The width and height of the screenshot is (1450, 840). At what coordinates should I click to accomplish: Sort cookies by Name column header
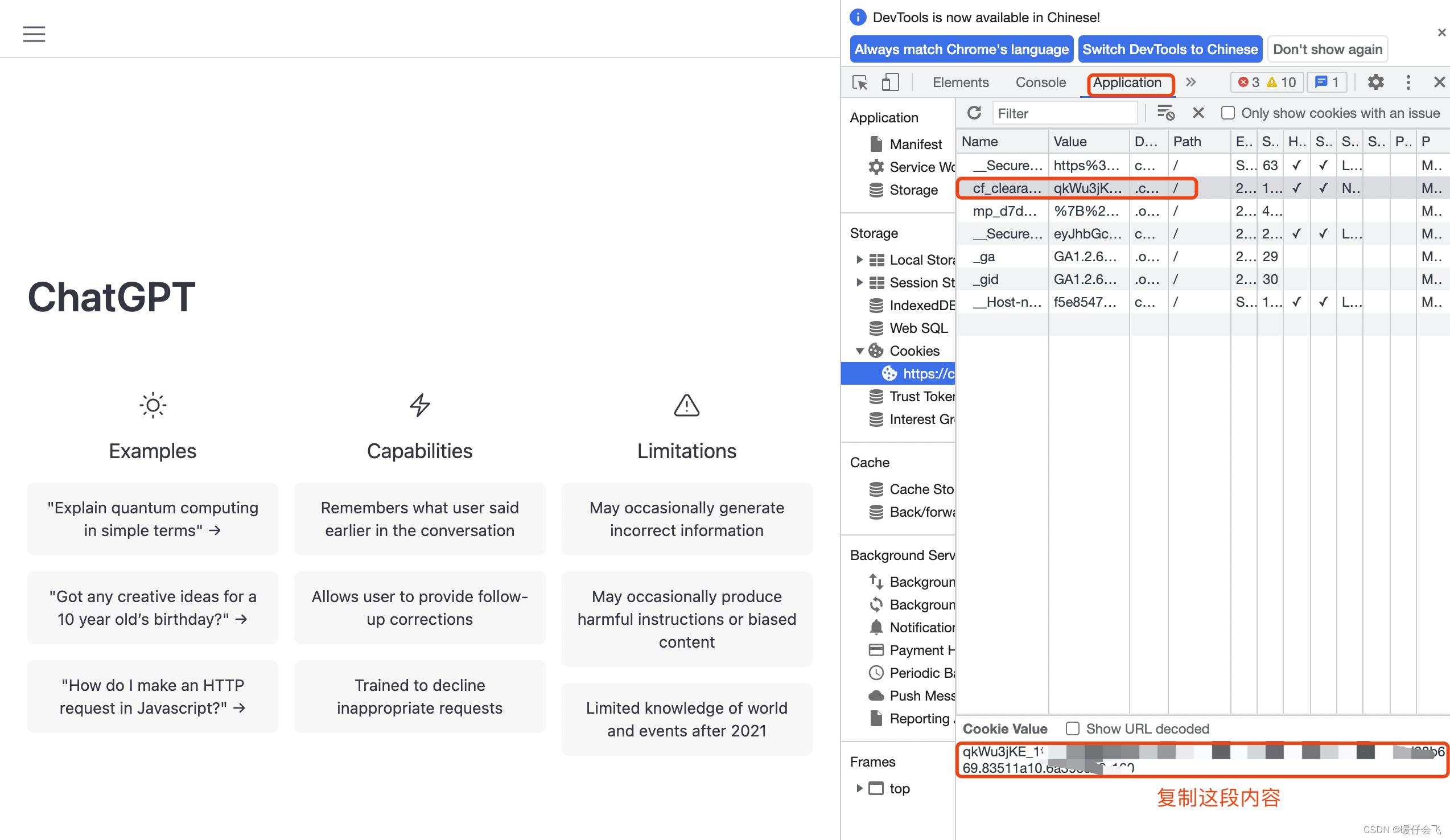point(1002,142)
